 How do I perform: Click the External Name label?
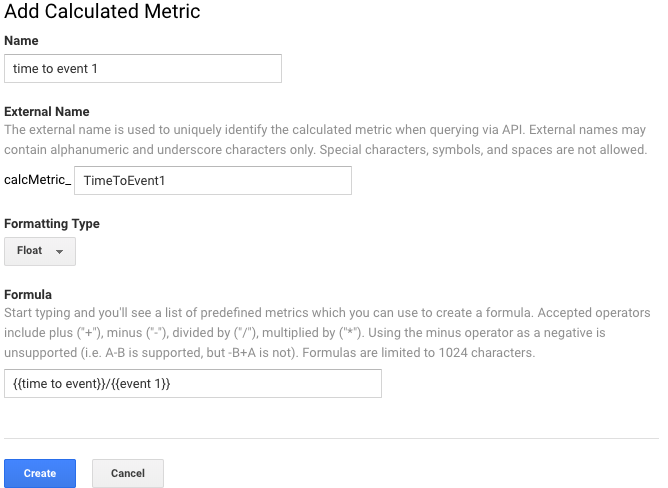point(47,112)
